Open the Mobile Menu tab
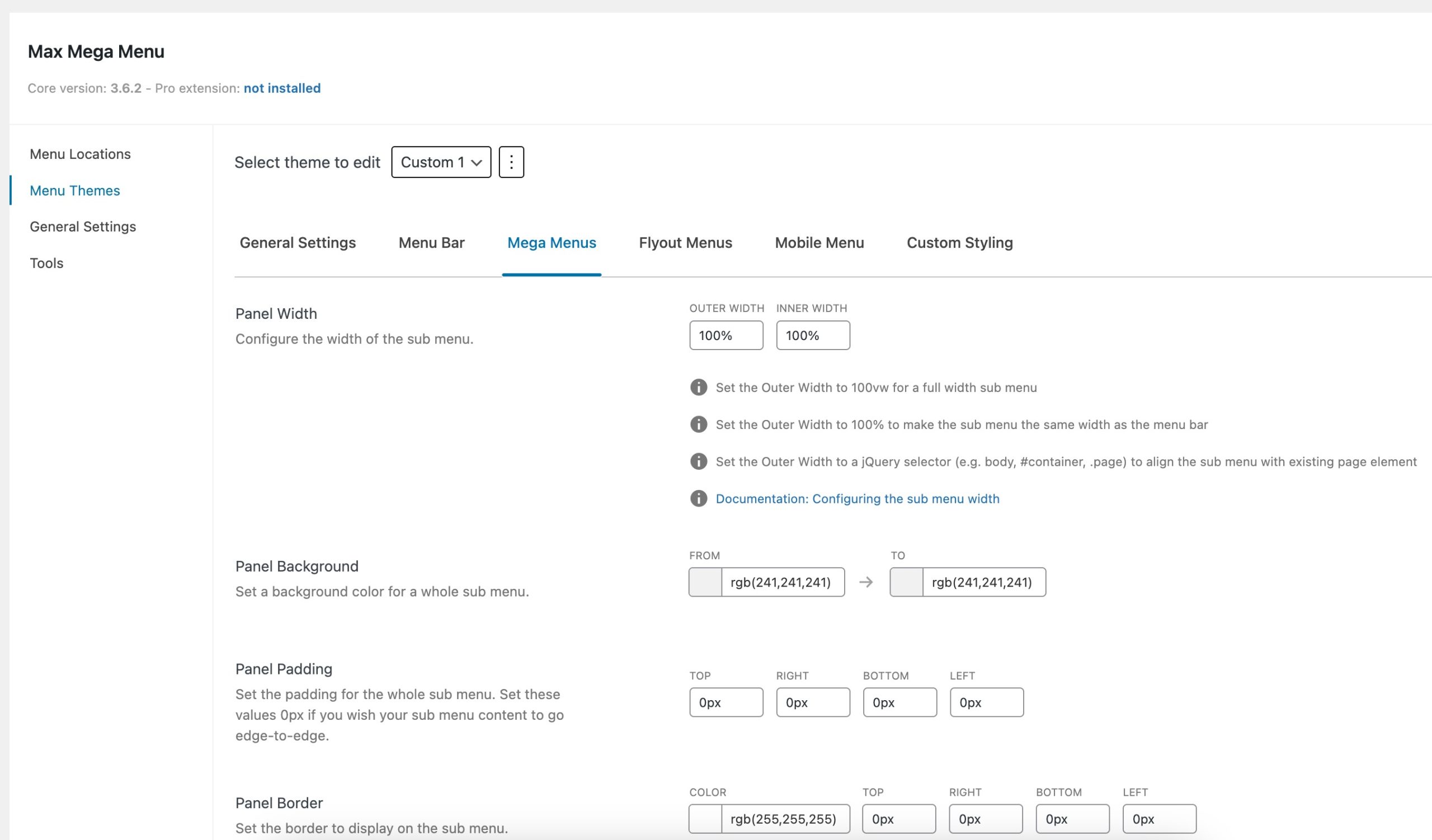 [819, 243]
